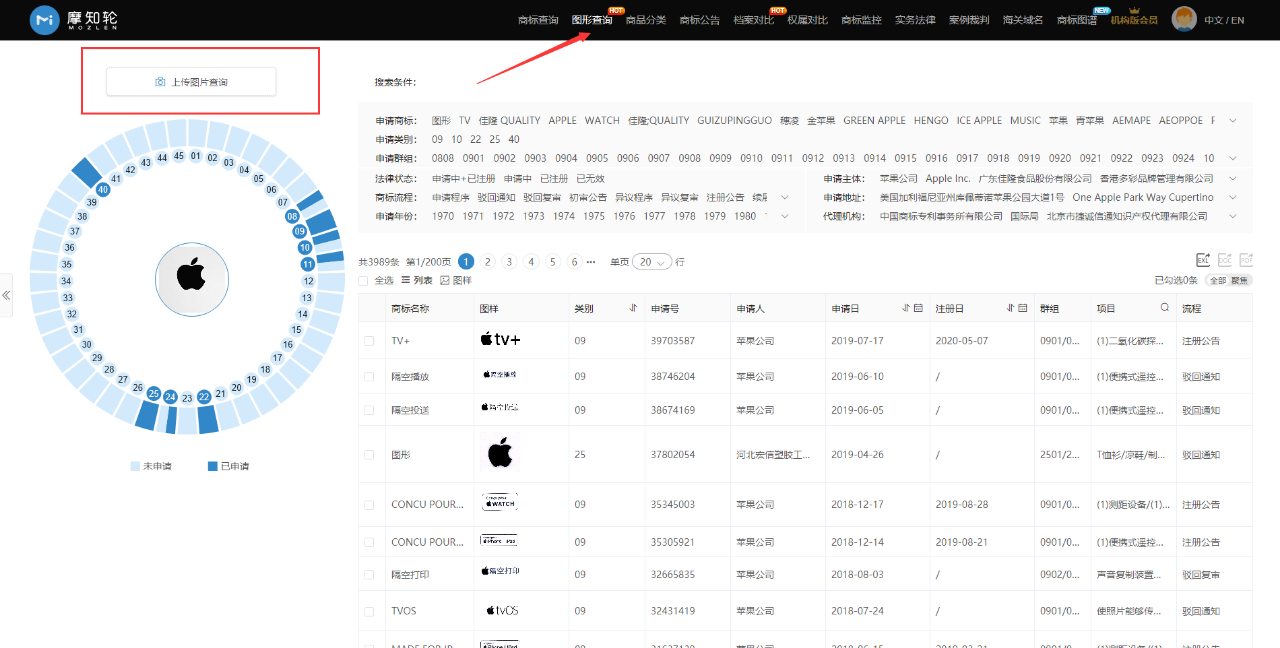Click the Apple logo in wheel center

click(192, 279)
